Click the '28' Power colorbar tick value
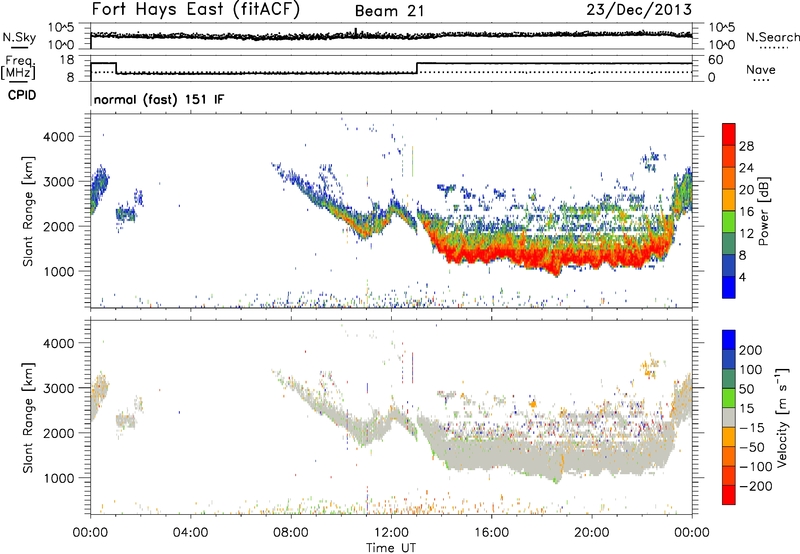 [x=746, y=146]
